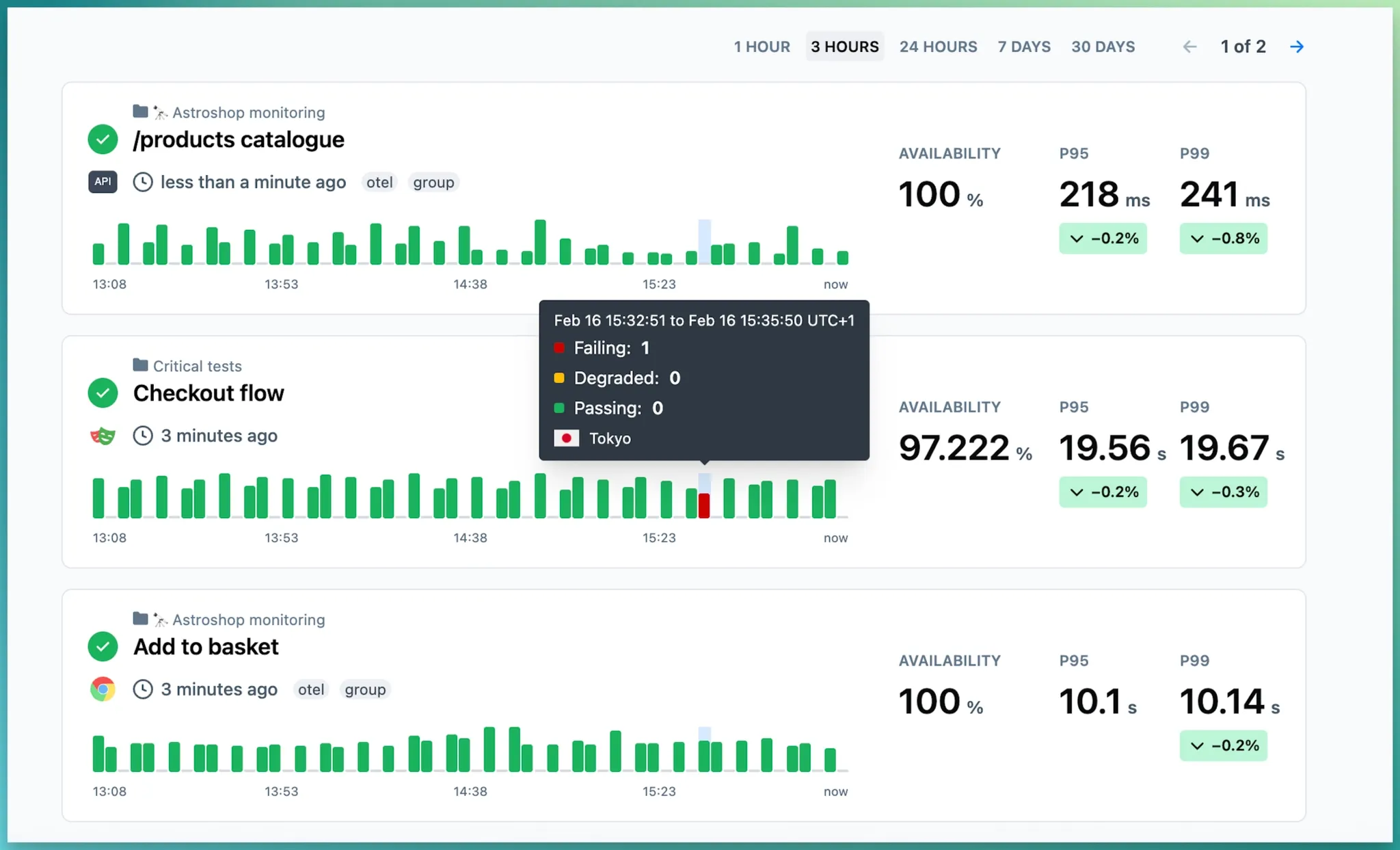Click the green status checkmark beside Add to basket
This screenshot has width=1400, height=850.
(103, 647)
